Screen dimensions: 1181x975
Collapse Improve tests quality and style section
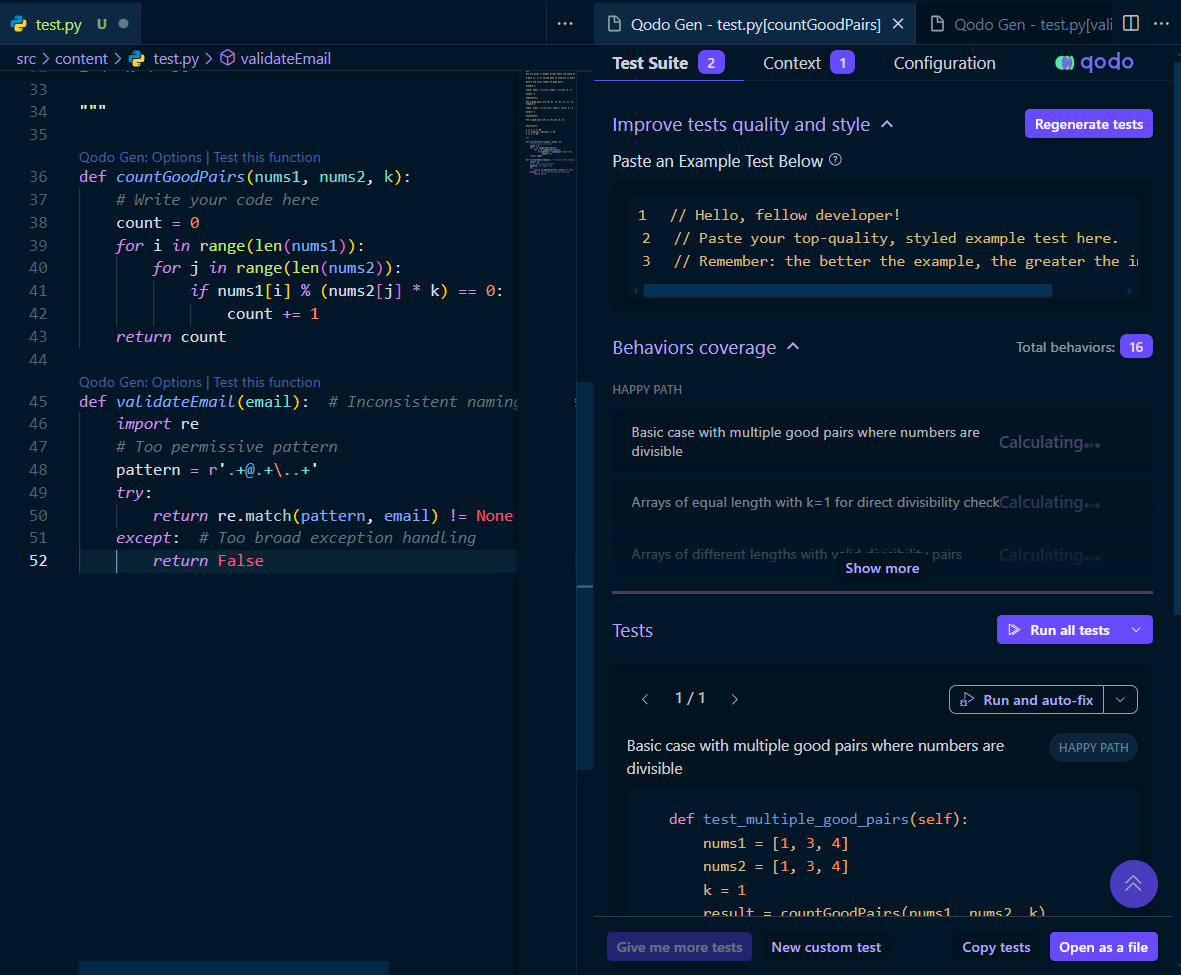coord(887,124)
